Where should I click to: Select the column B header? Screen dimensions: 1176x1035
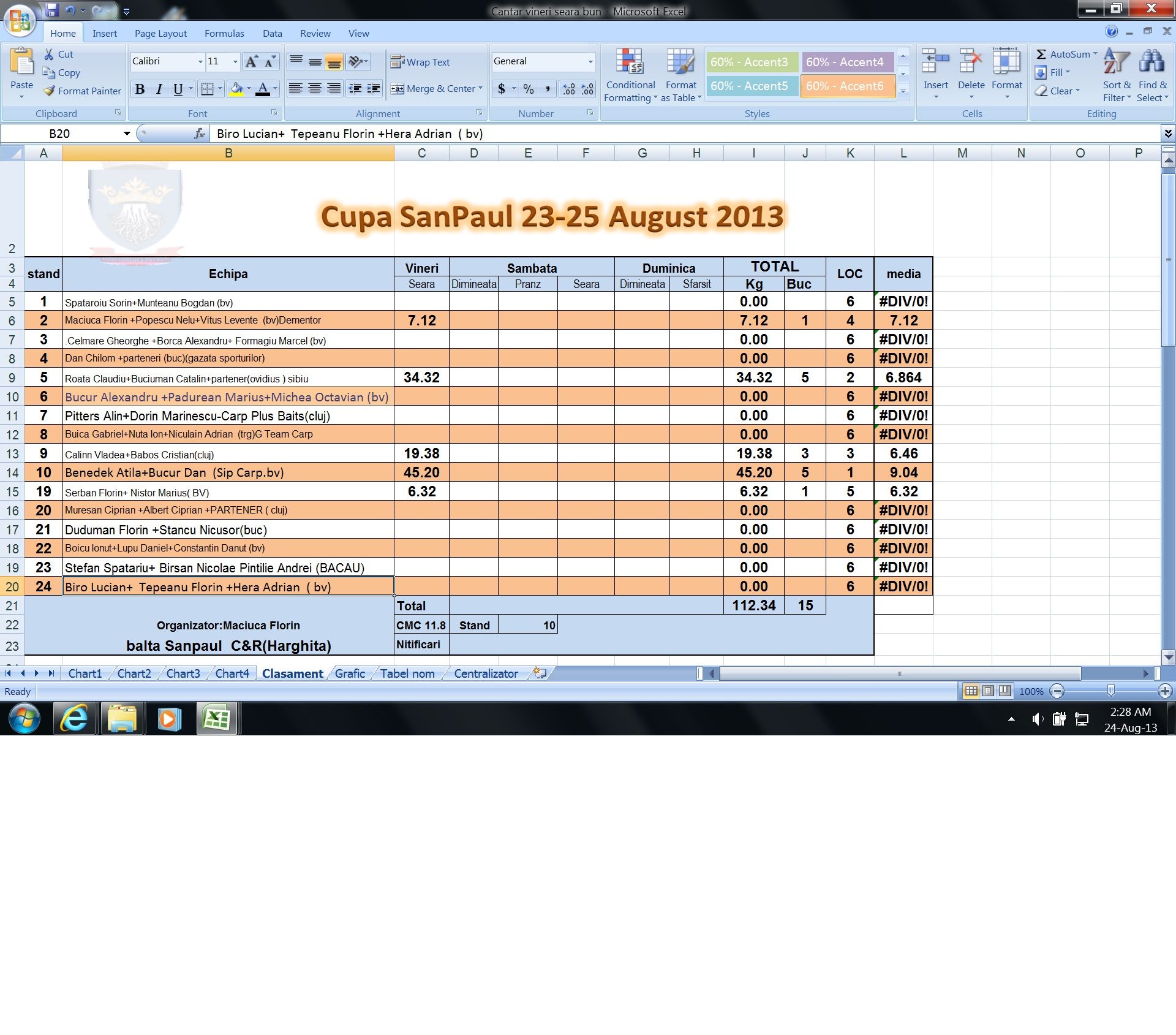coord(228,153)
